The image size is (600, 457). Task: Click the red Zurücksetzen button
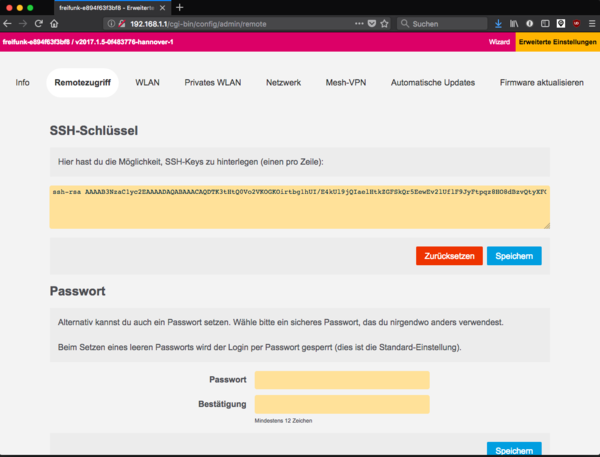(449, 256)
